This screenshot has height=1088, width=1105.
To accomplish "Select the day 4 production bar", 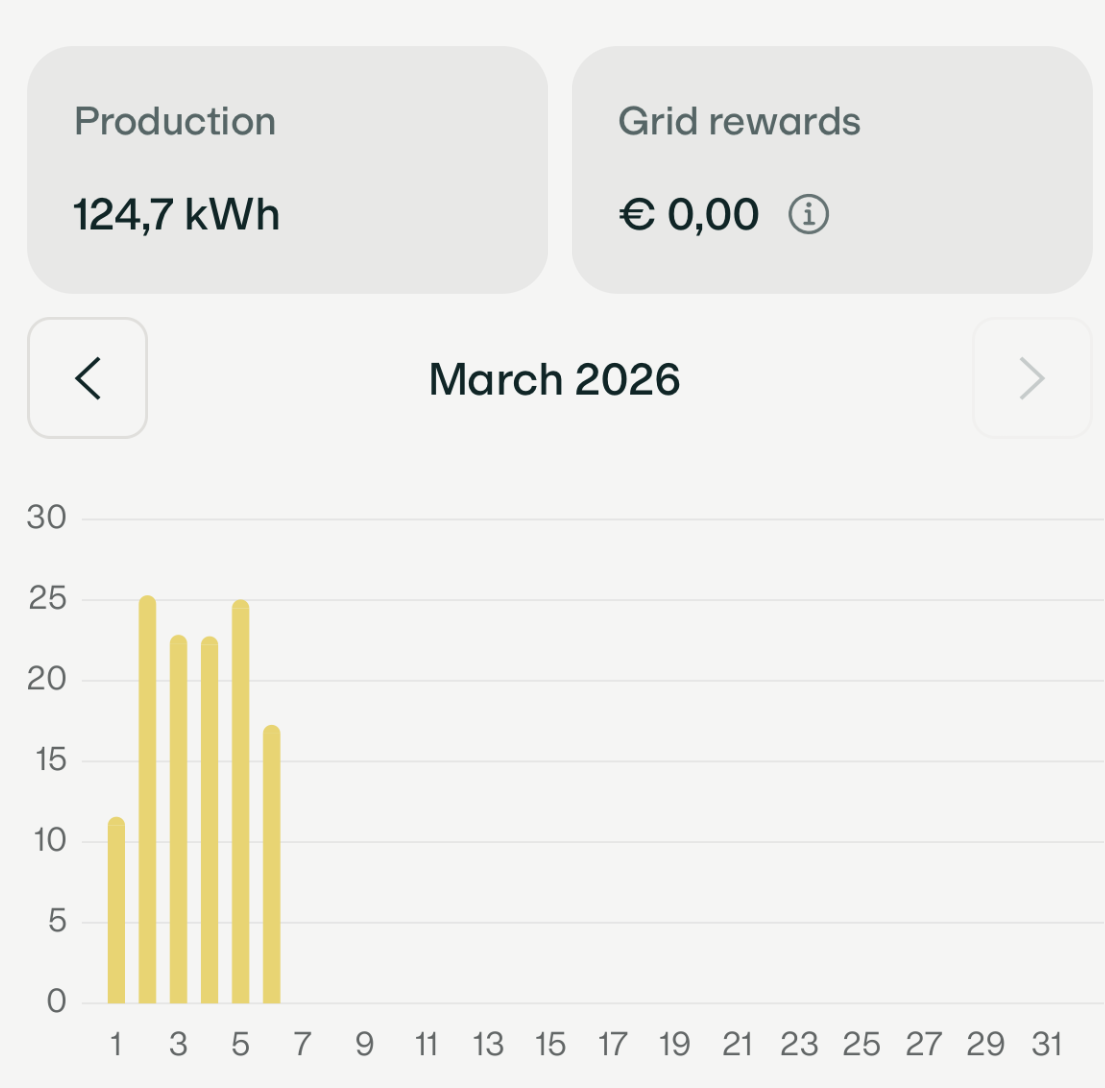I will coord(209,820).
